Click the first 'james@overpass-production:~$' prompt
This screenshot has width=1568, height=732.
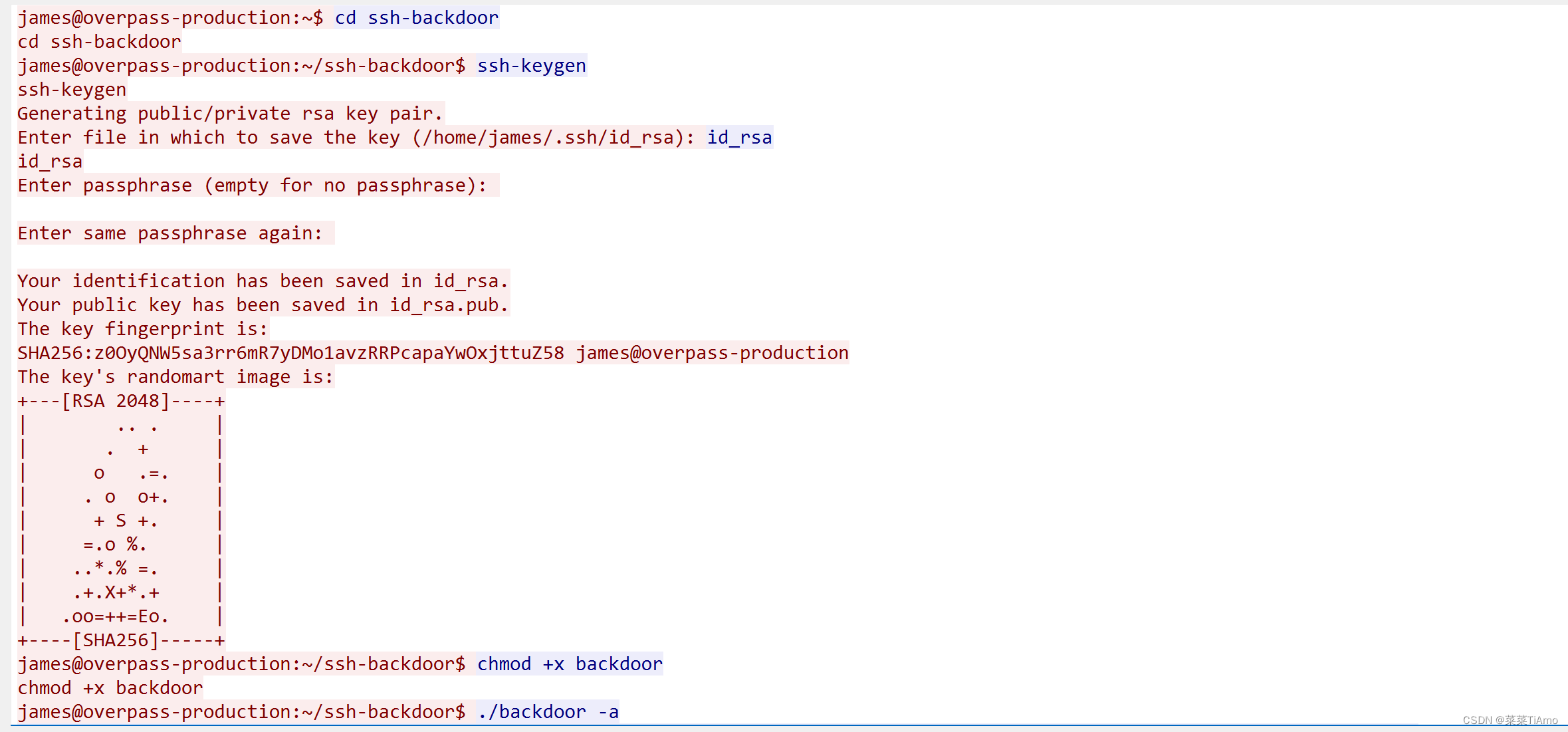[x=170, y=18]
